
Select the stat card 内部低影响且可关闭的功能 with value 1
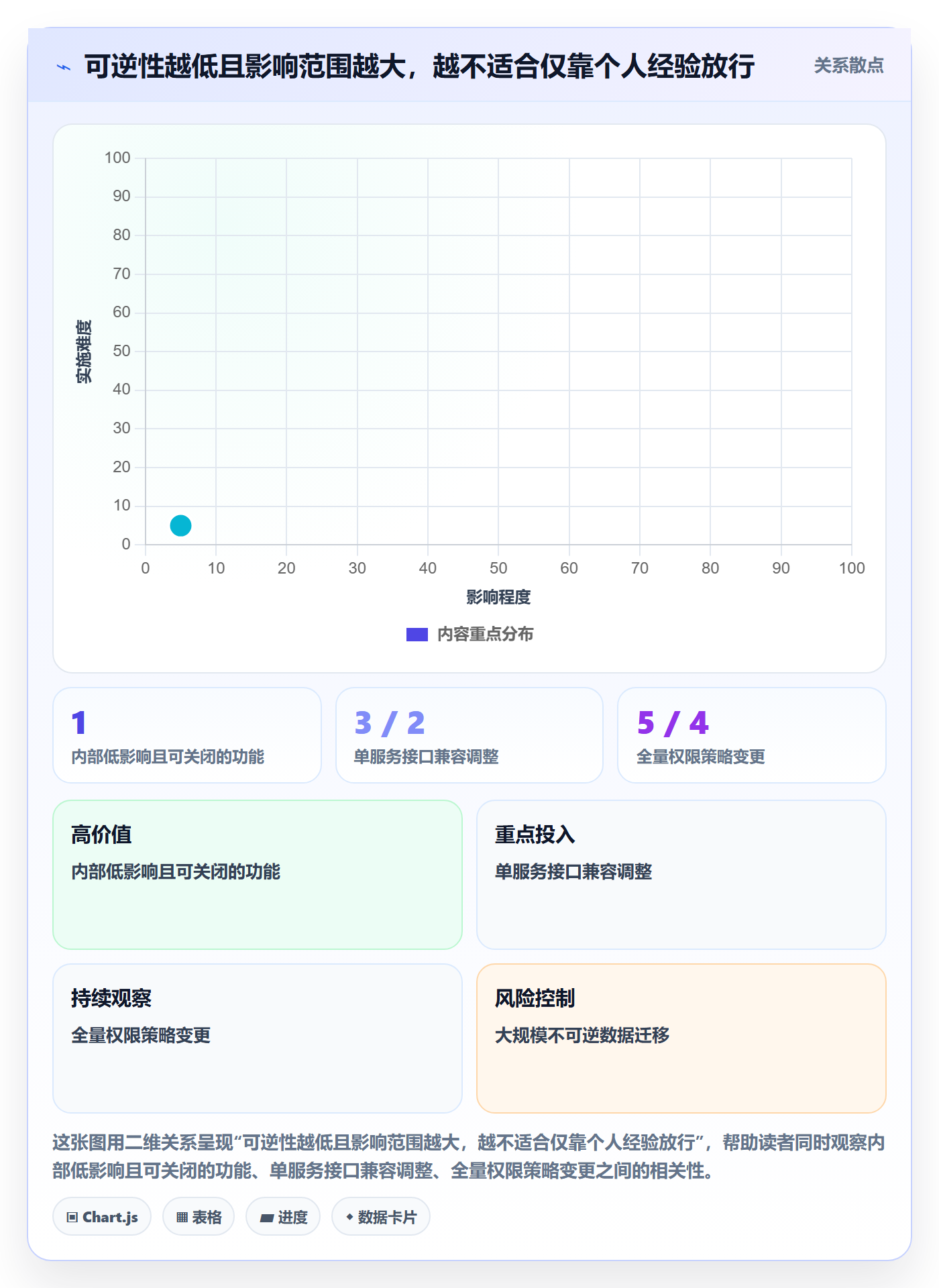(187, 735)
